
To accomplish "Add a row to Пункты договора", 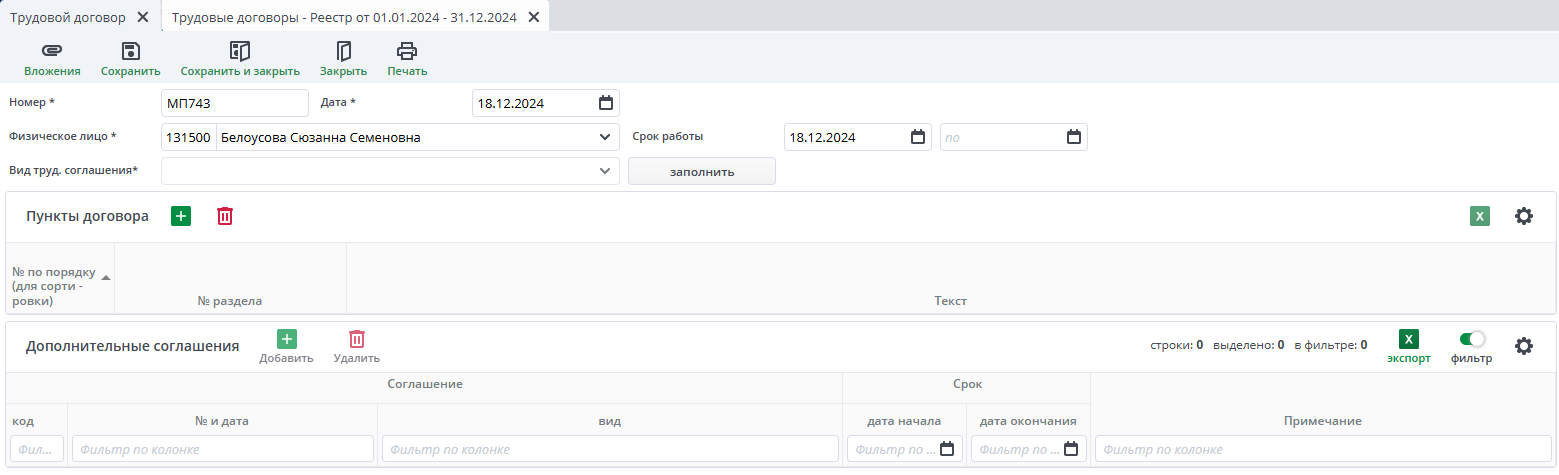I will tap(181, 216).
